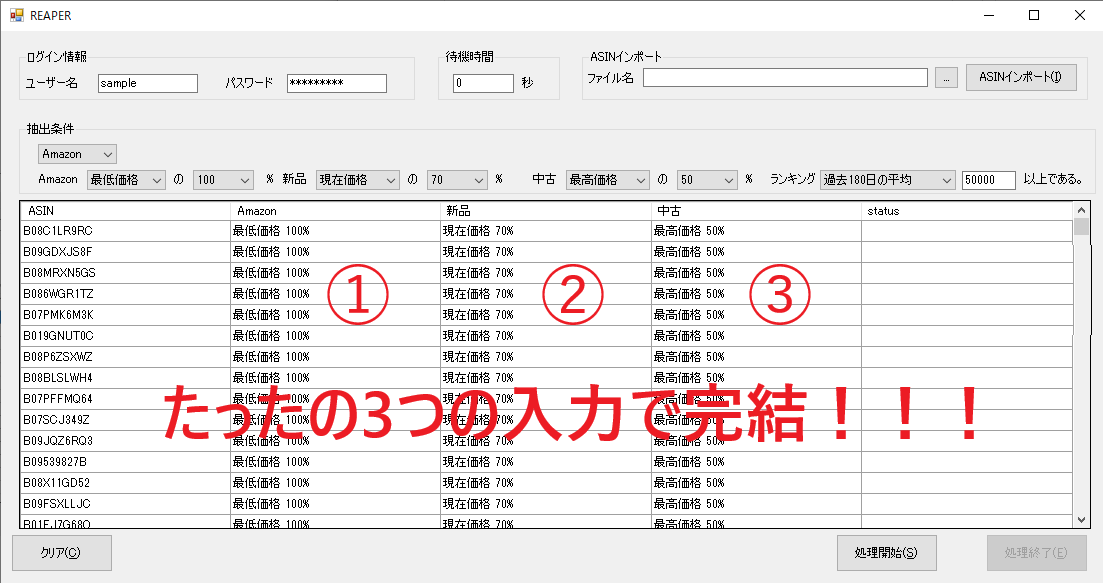Click the クリア(C) button
Image resolution: width=1103 pixels, height=583 pixels.
61,552
